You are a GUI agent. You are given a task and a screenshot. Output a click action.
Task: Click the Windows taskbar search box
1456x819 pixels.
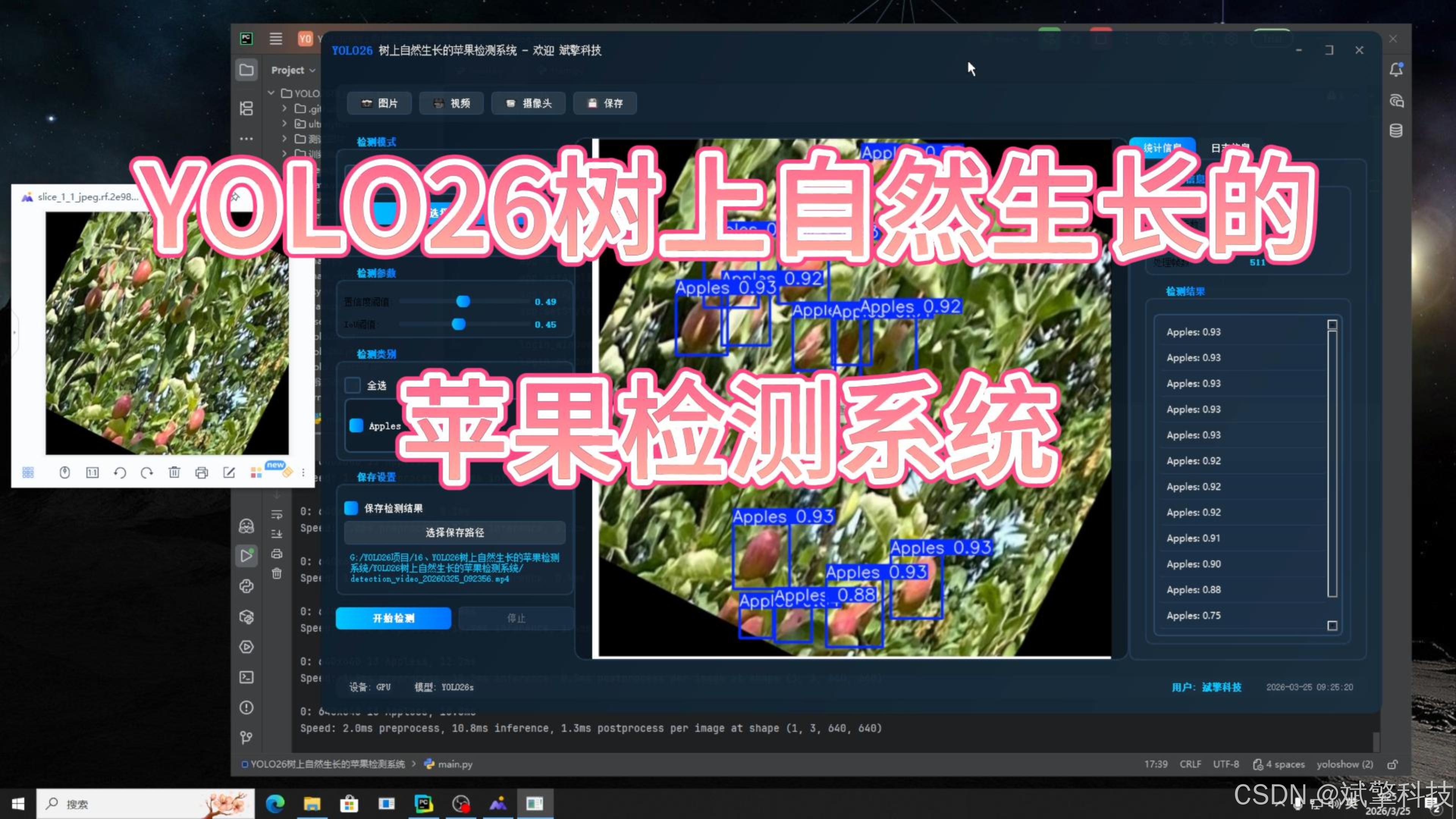(x=146, y=804)
